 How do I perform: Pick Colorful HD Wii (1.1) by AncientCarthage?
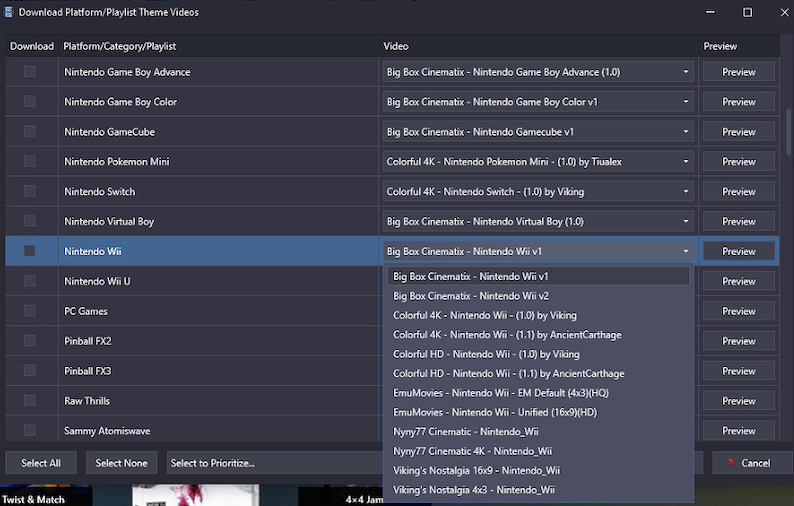[x=538, y=373]
